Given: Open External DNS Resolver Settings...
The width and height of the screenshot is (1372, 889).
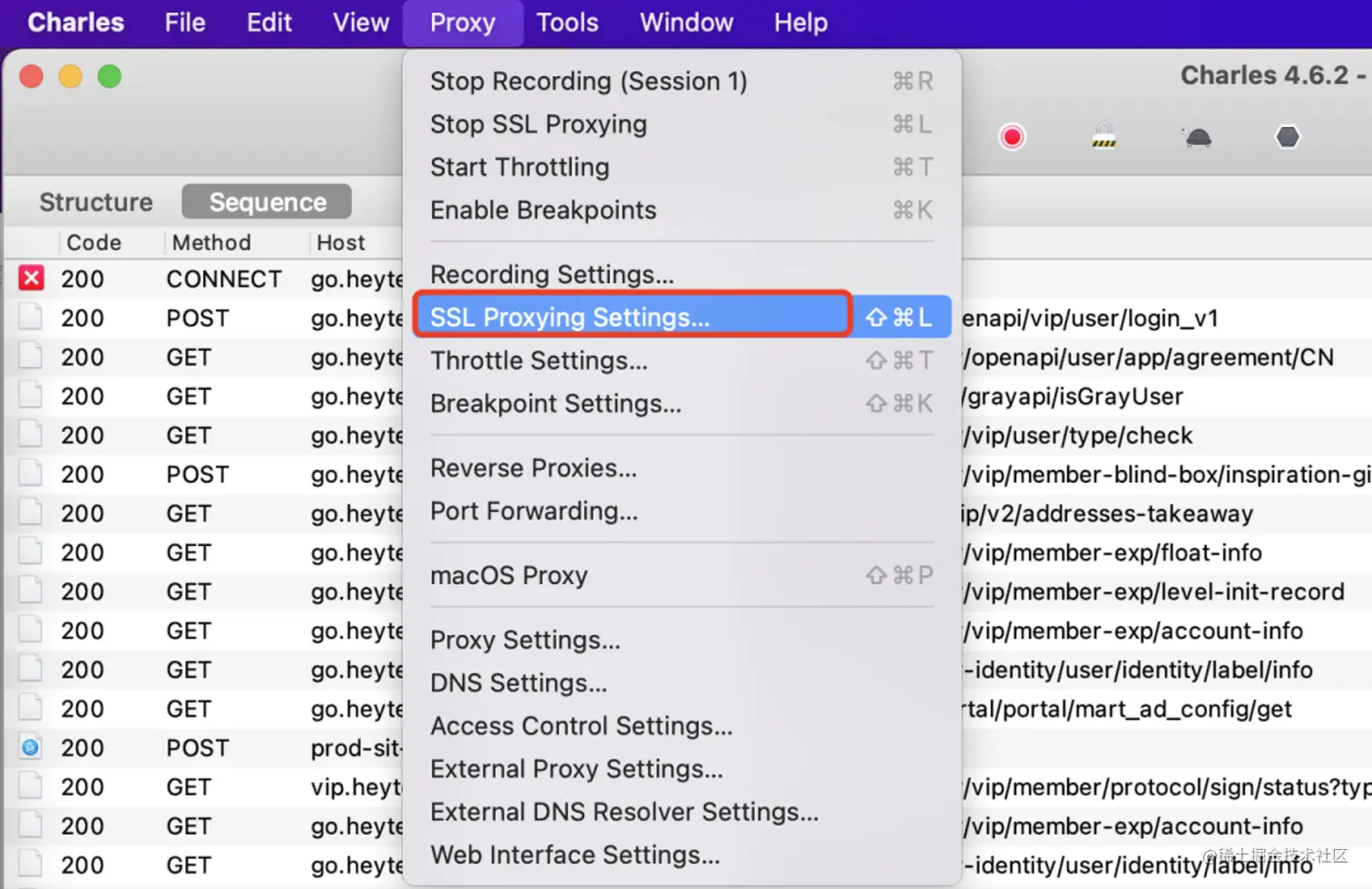Looking at the screenshot, I should coord(681,812).
